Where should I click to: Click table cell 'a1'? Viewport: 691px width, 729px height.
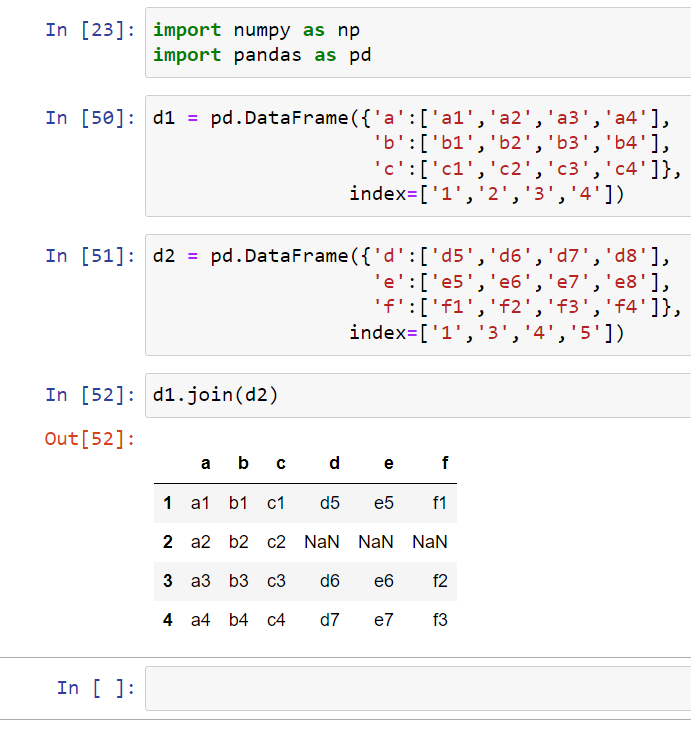pos(200,503)
